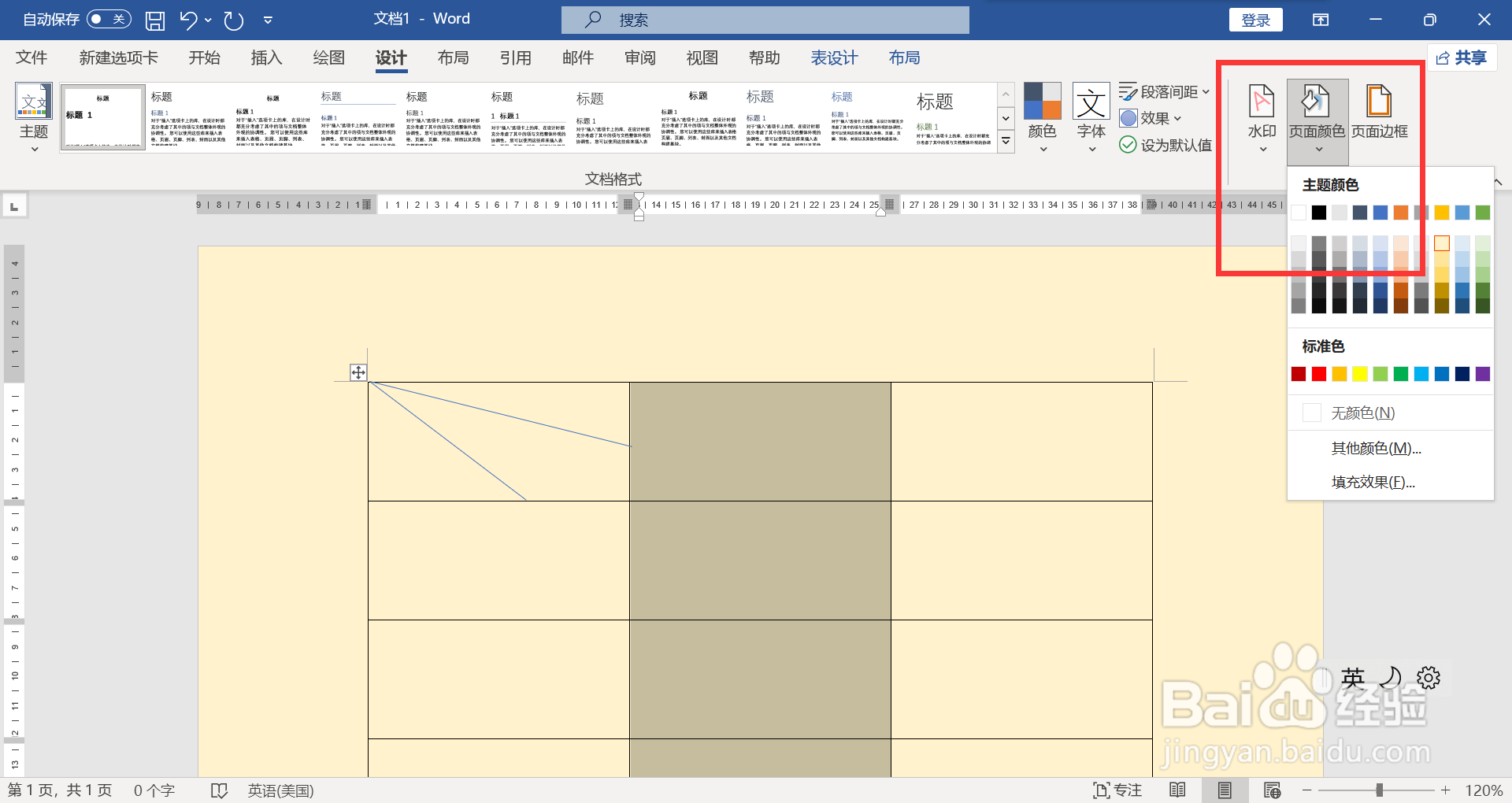Image resolution: width=1512 pixels, height=803 pixels.
Task: Click the IME moon icon
Action: click(x=1392, y=678)
